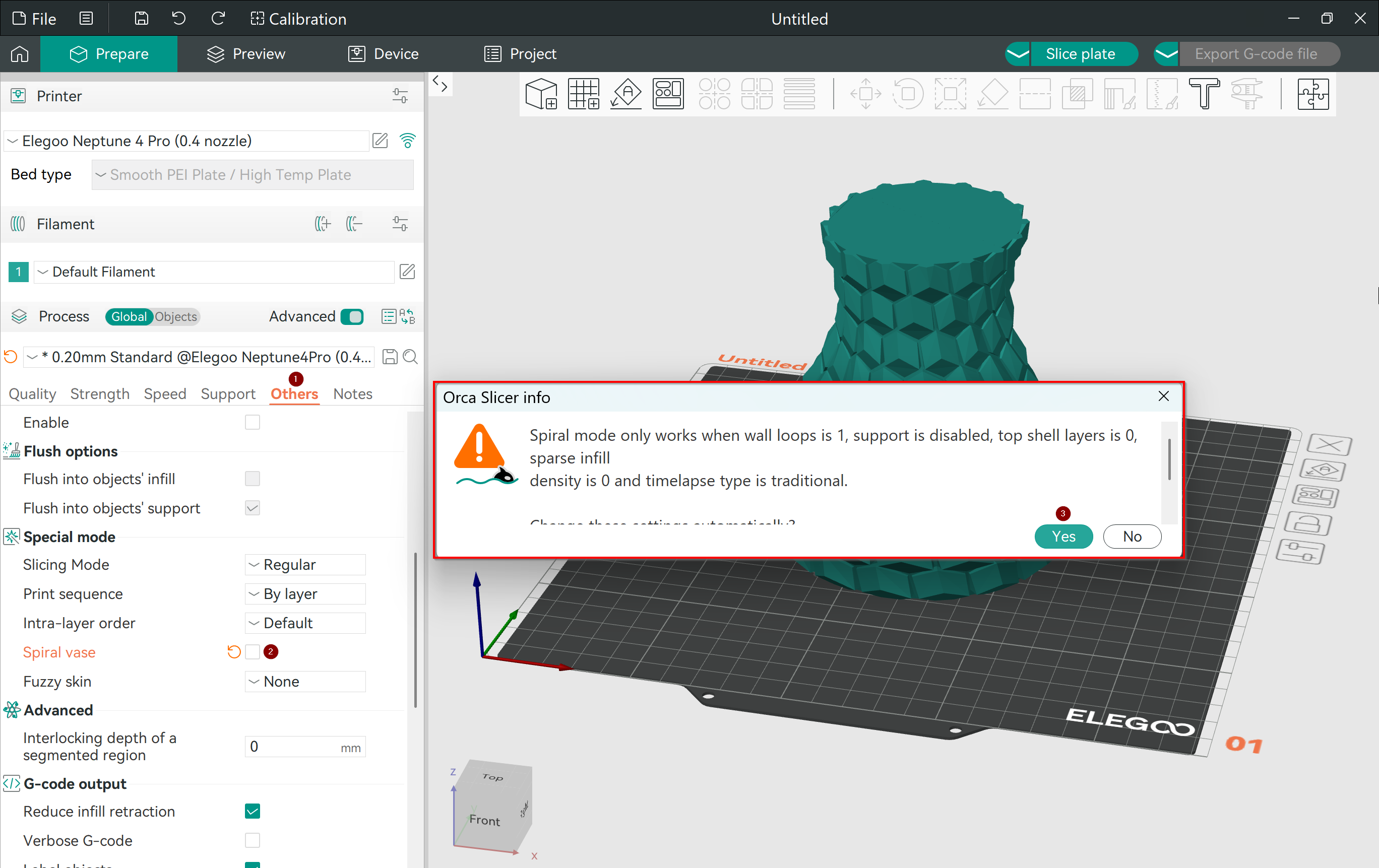Open the Strength settings tab

[x=100, y=394]
